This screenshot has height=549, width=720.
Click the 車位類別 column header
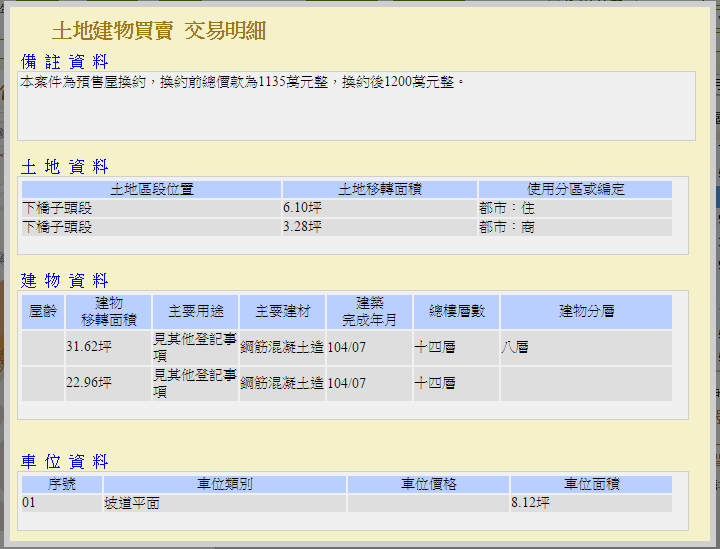(x=225, y=484)
